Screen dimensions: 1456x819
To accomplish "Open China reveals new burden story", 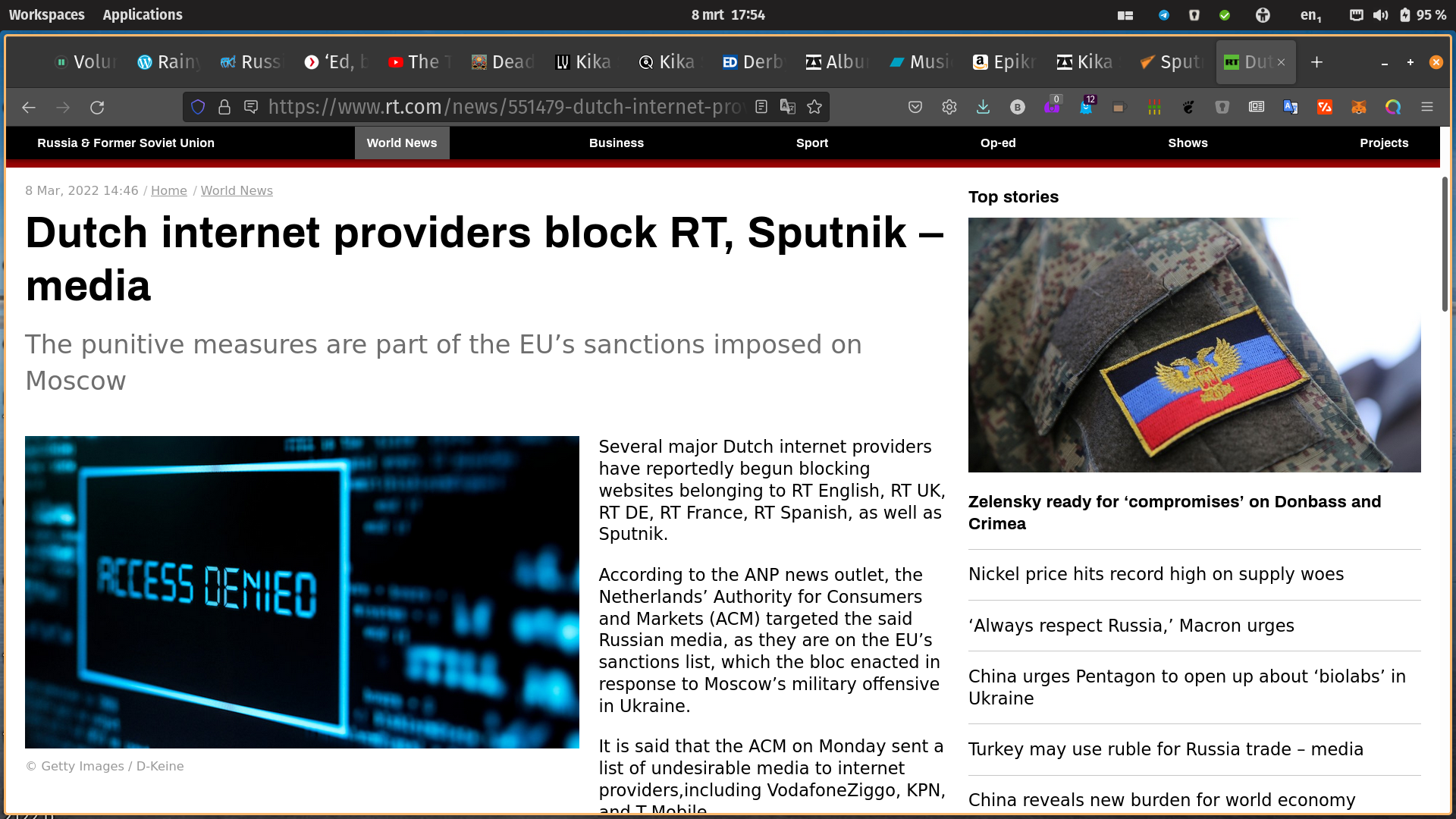I will tap(1162, 800).
